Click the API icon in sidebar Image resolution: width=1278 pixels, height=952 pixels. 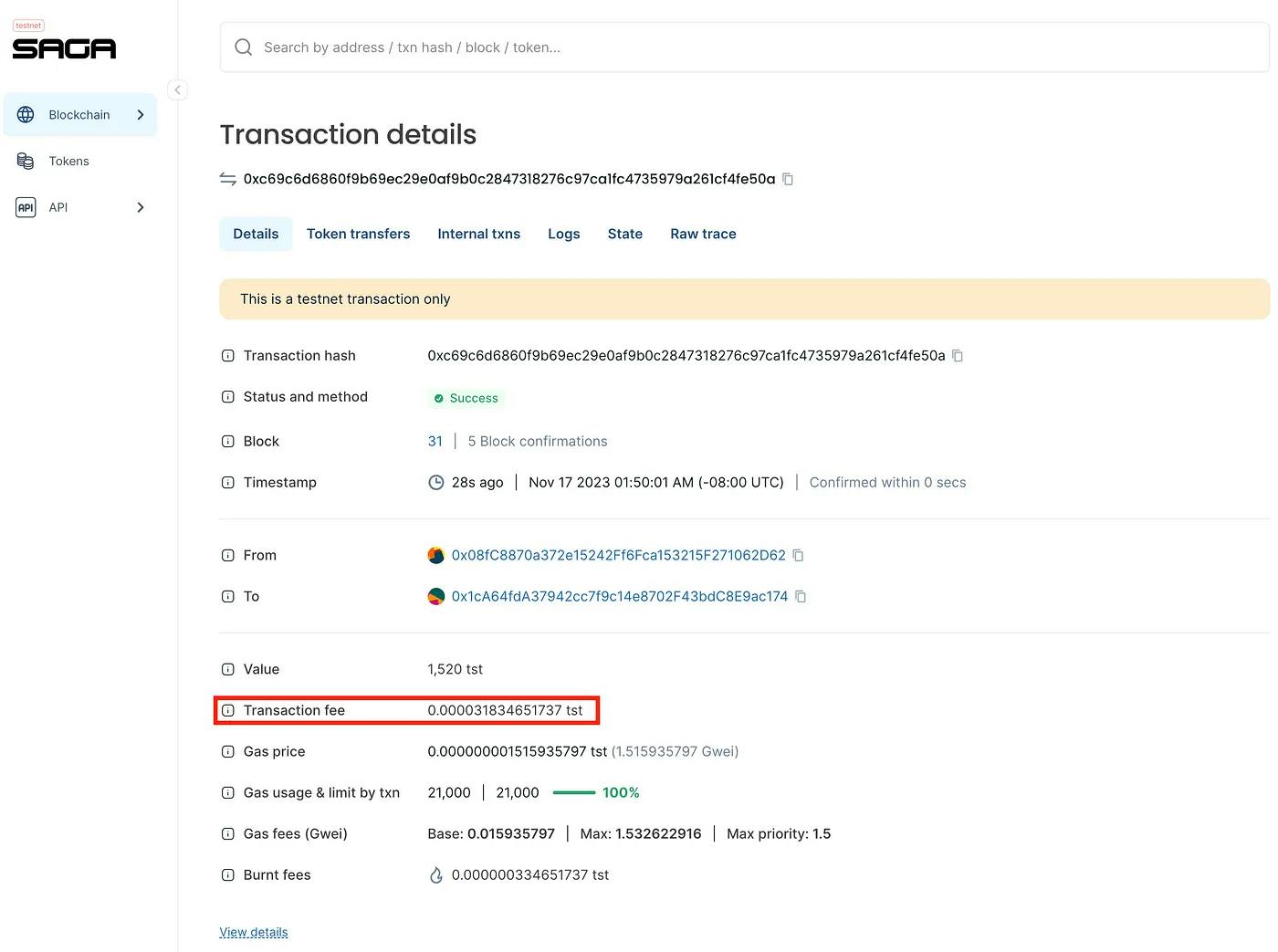click(26, 207)
